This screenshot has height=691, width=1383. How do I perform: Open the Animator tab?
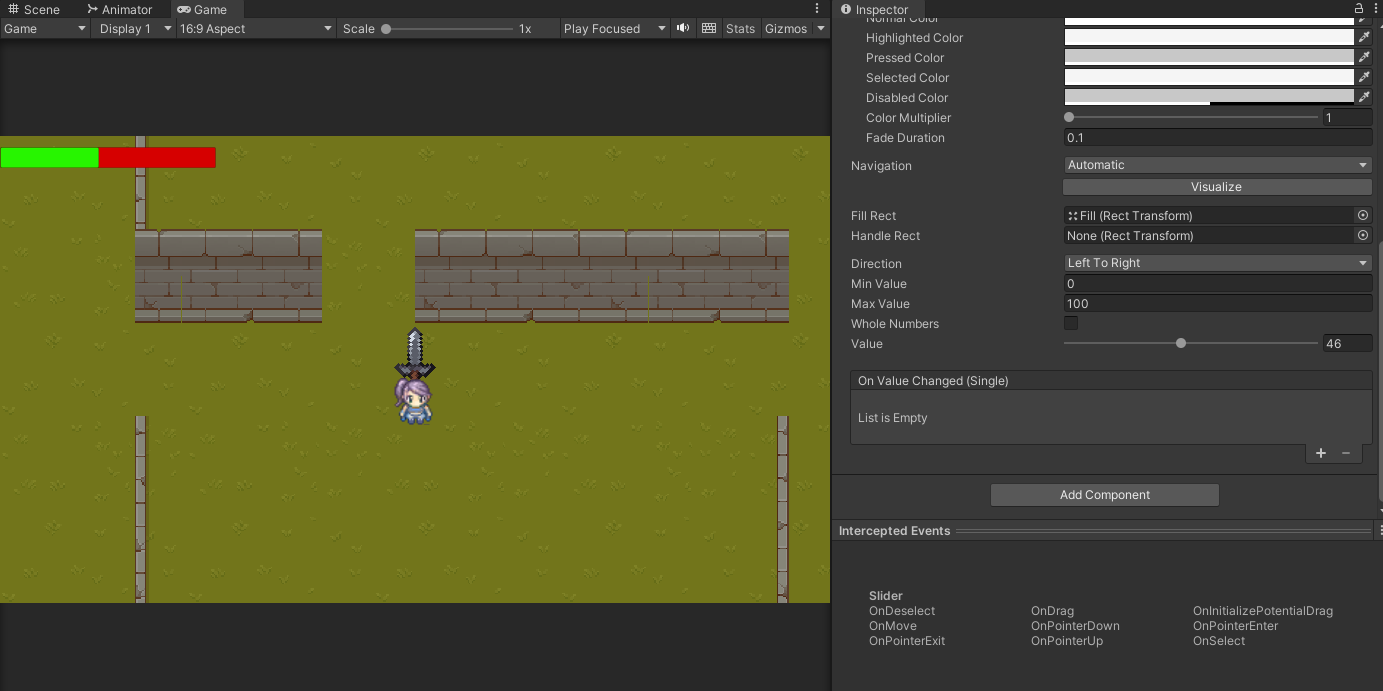click(x=118, y=9)
